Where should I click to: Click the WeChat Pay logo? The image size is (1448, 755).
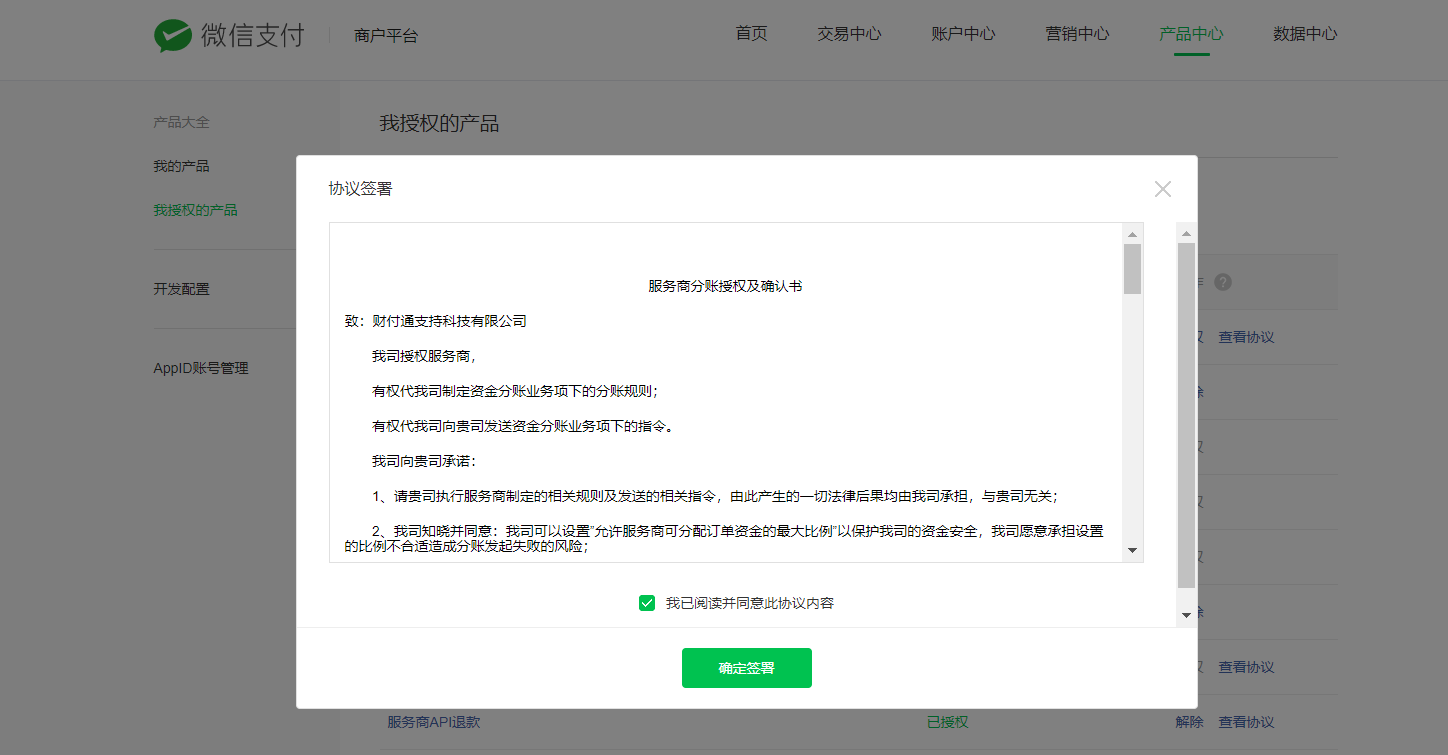click(x=228, y=35)
